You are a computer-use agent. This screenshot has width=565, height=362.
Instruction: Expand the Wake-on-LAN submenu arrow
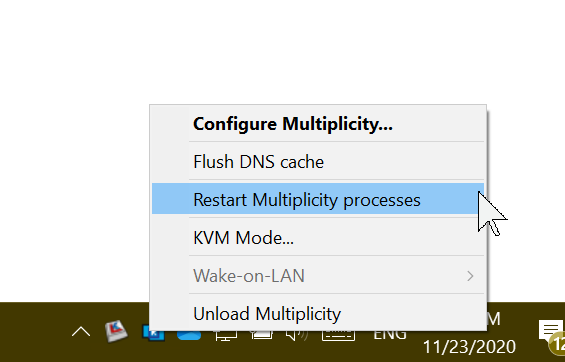click(x=470, y=276)
